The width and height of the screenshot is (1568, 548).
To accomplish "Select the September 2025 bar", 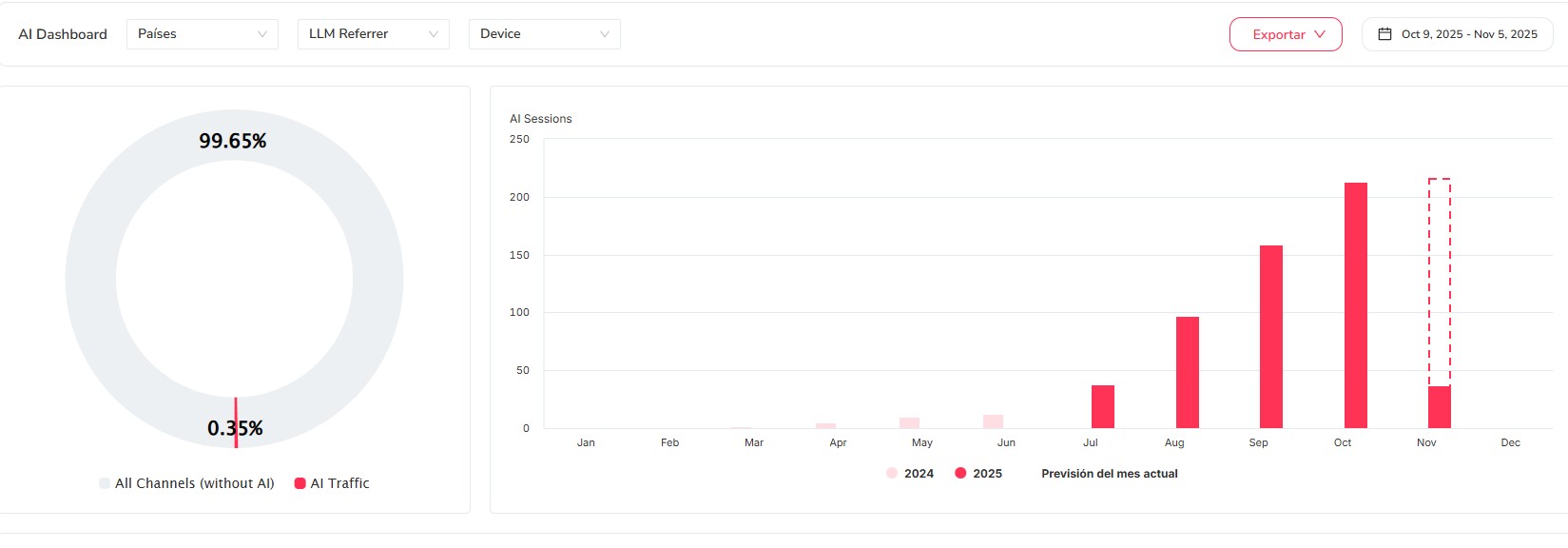I will point(1270,337).
